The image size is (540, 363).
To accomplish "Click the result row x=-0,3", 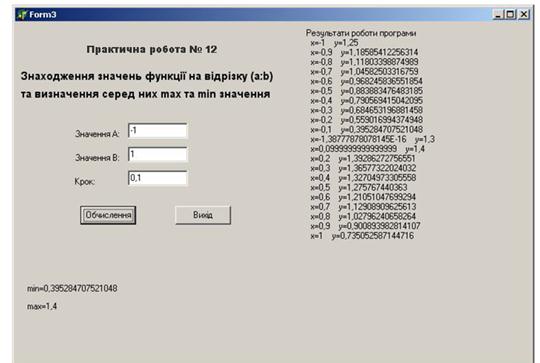I will click(366, 110).
